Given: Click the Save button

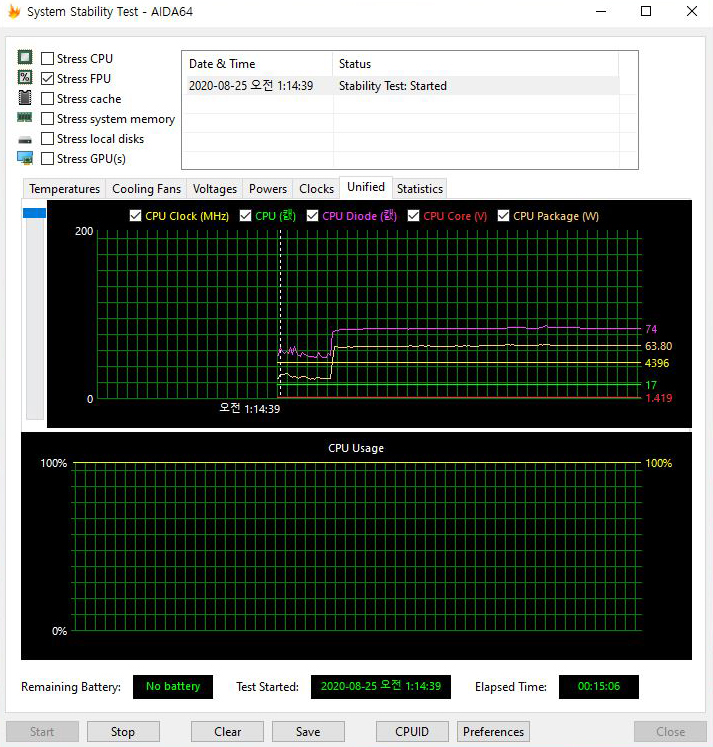Looking at the screenshot, I should pos(308,732).
